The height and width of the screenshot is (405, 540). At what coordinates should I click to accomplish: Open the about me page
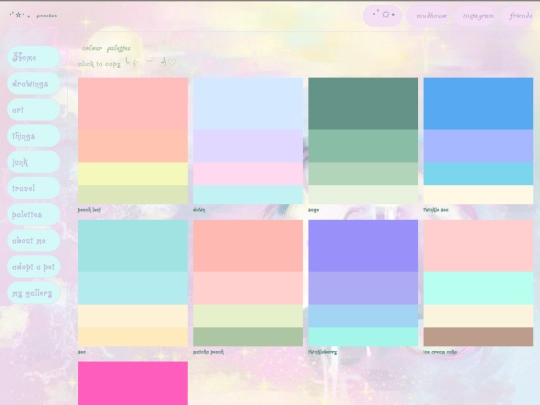click(x=34, y=240)
